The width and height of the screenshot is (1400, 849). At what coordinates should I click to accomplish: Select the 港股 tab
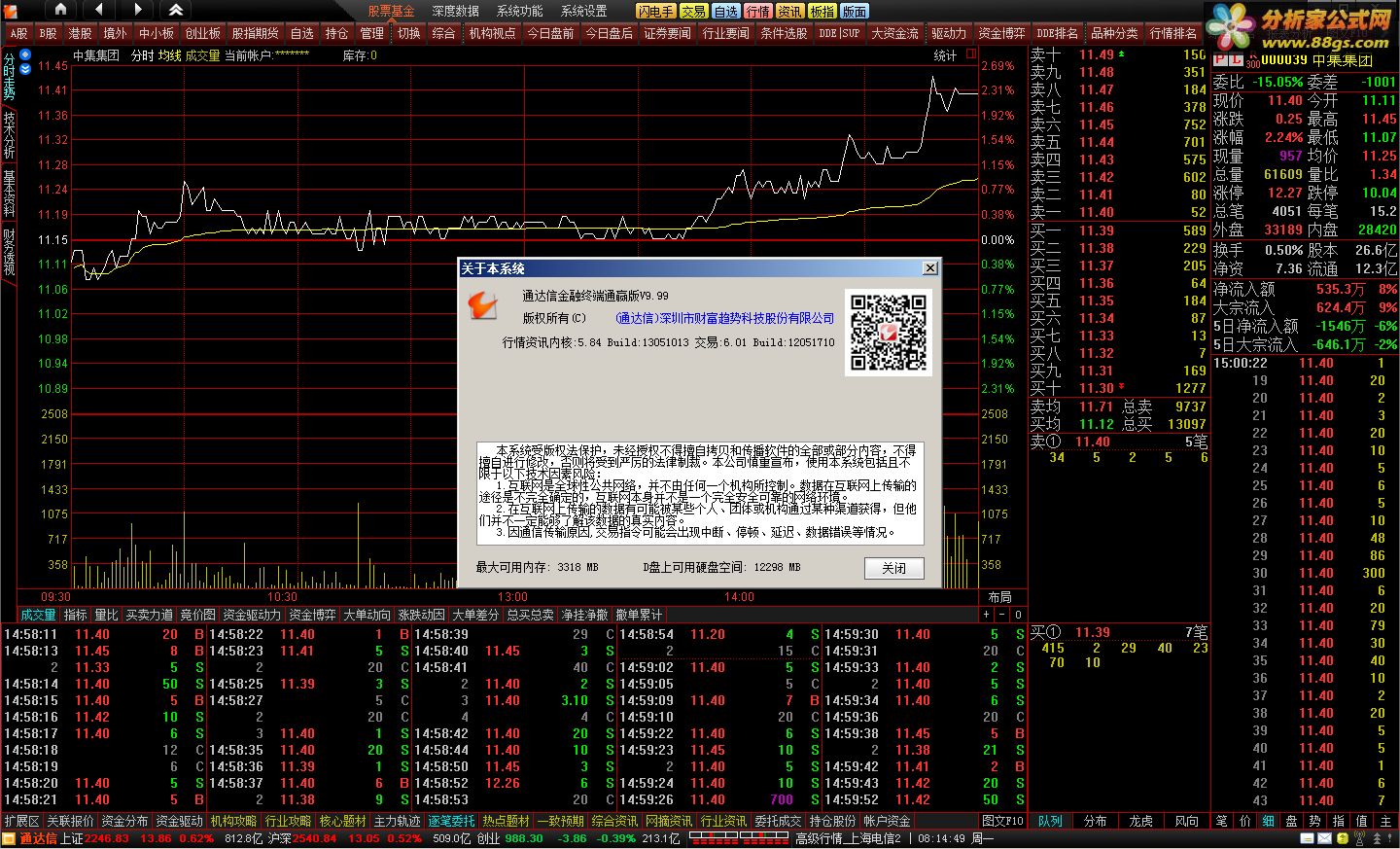coord(80,33)
